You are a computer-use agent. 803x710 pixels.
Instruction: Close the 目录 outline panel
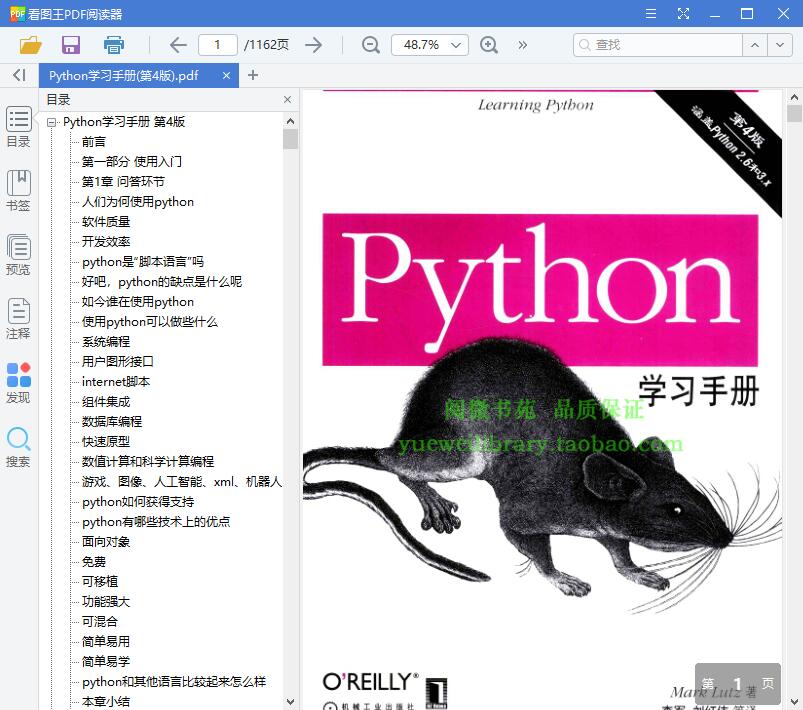(287, 99)
